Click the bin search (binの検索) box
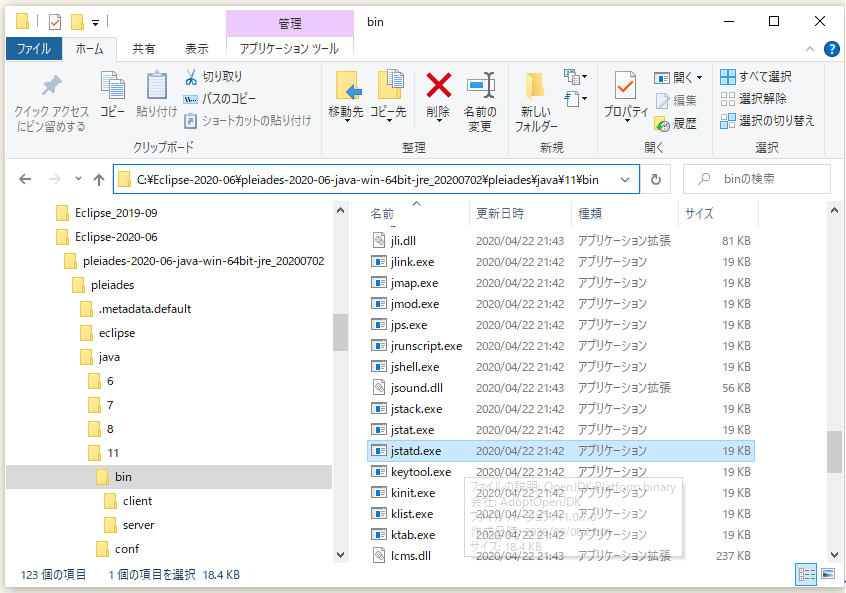Viewport: 846px width, 593px height. (756, 179)
